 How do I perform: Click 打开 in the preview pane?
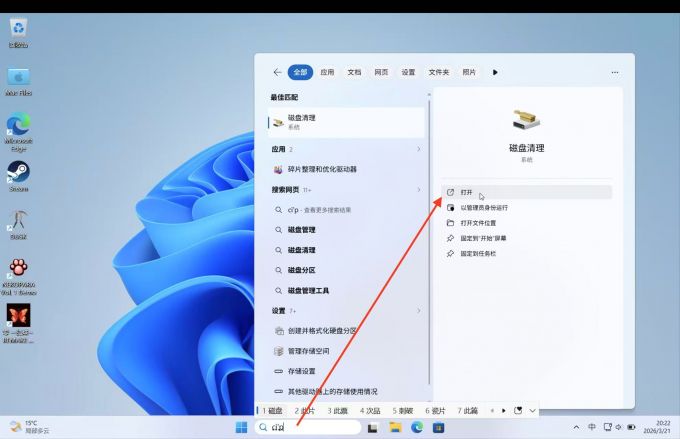click(x=526, y=192)
